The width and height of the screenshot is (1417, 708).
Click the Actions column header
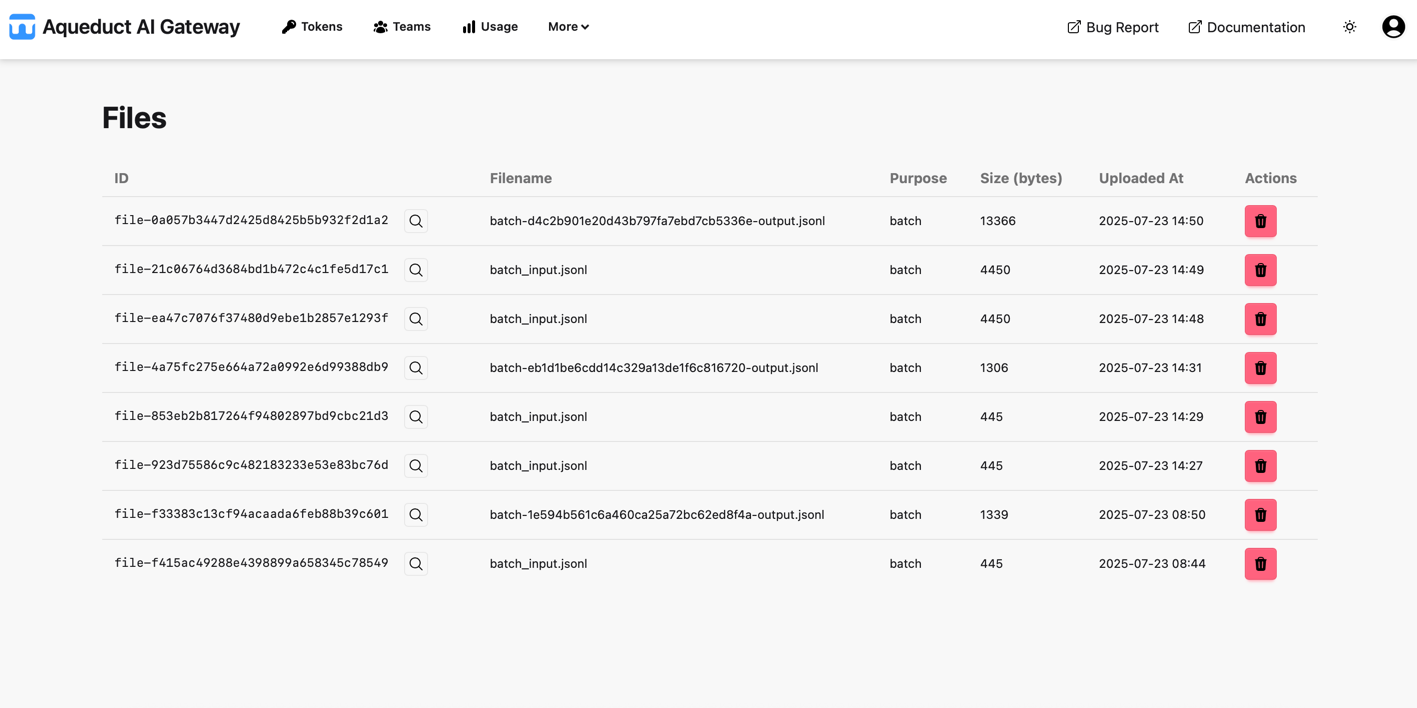point(1271,178)
